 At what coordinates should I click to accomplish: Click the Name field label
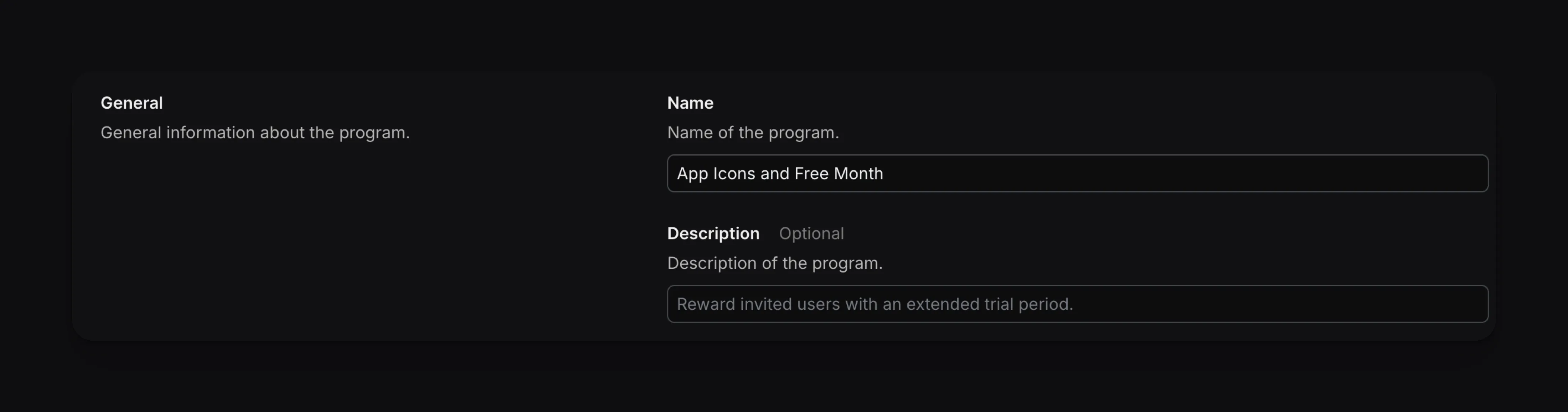[x=691, y=102]
